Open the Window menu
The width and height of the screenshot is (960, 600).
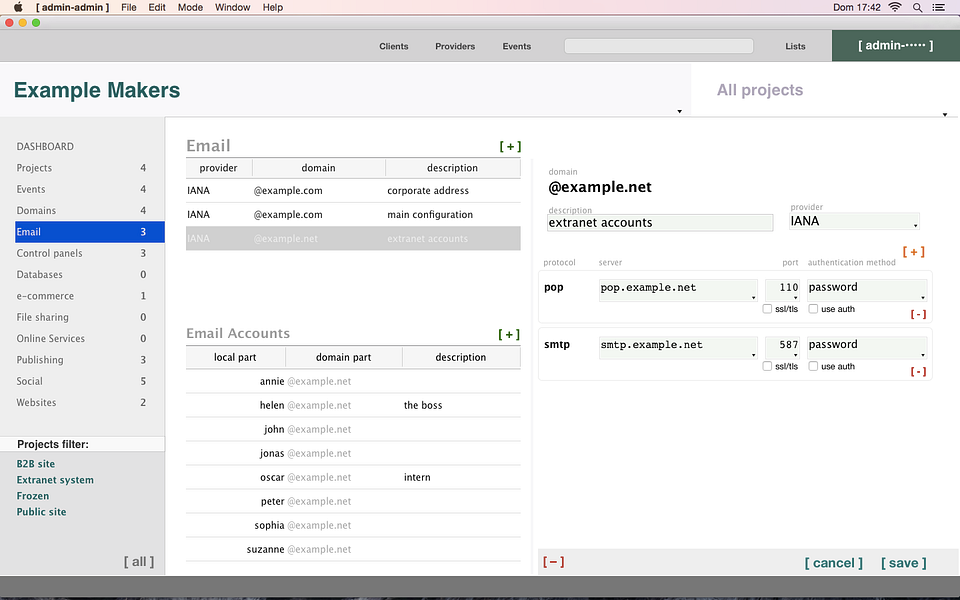(x=233, y=7)
